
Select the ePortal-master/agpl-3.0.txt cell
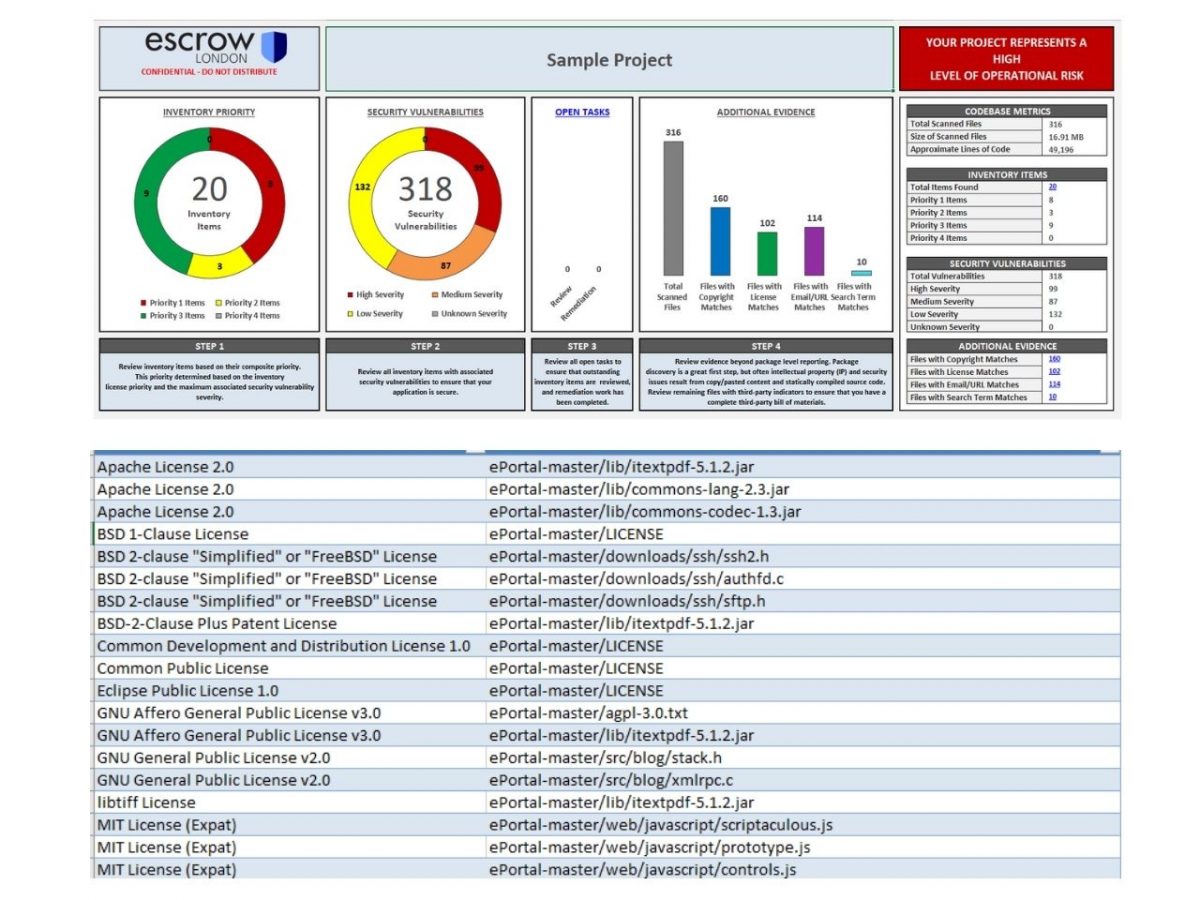pos(802,713)
